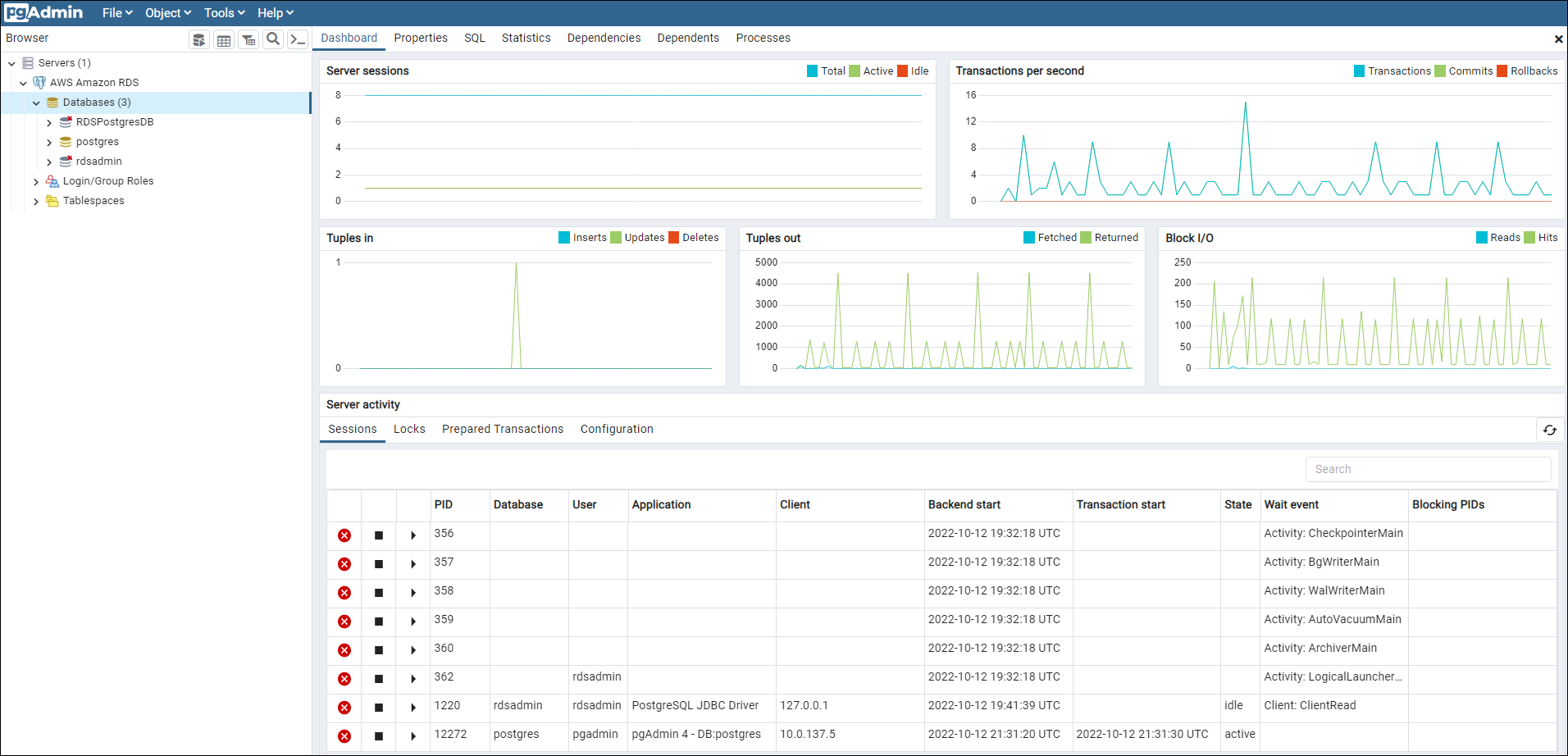1568x756 pixels.
Task: Open the File menu
Action: point(117,13)
